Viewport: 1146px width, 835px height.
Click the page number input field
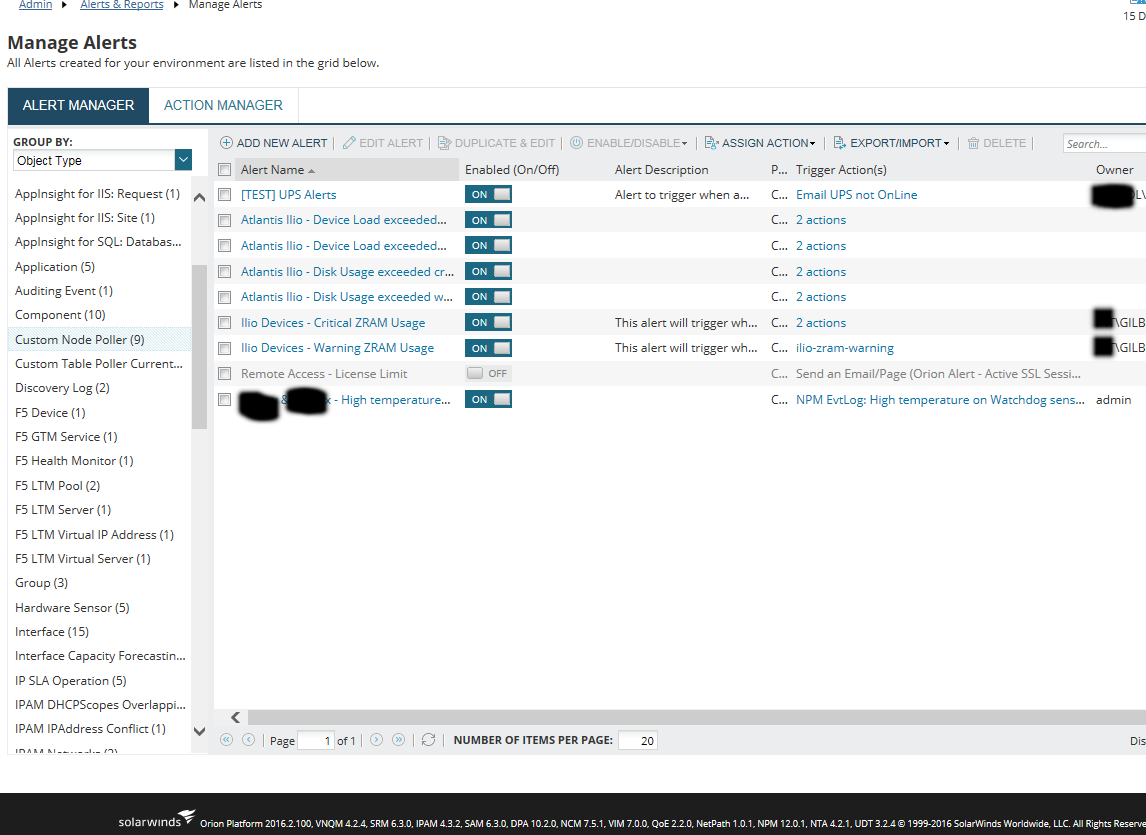tap(316, 740)
